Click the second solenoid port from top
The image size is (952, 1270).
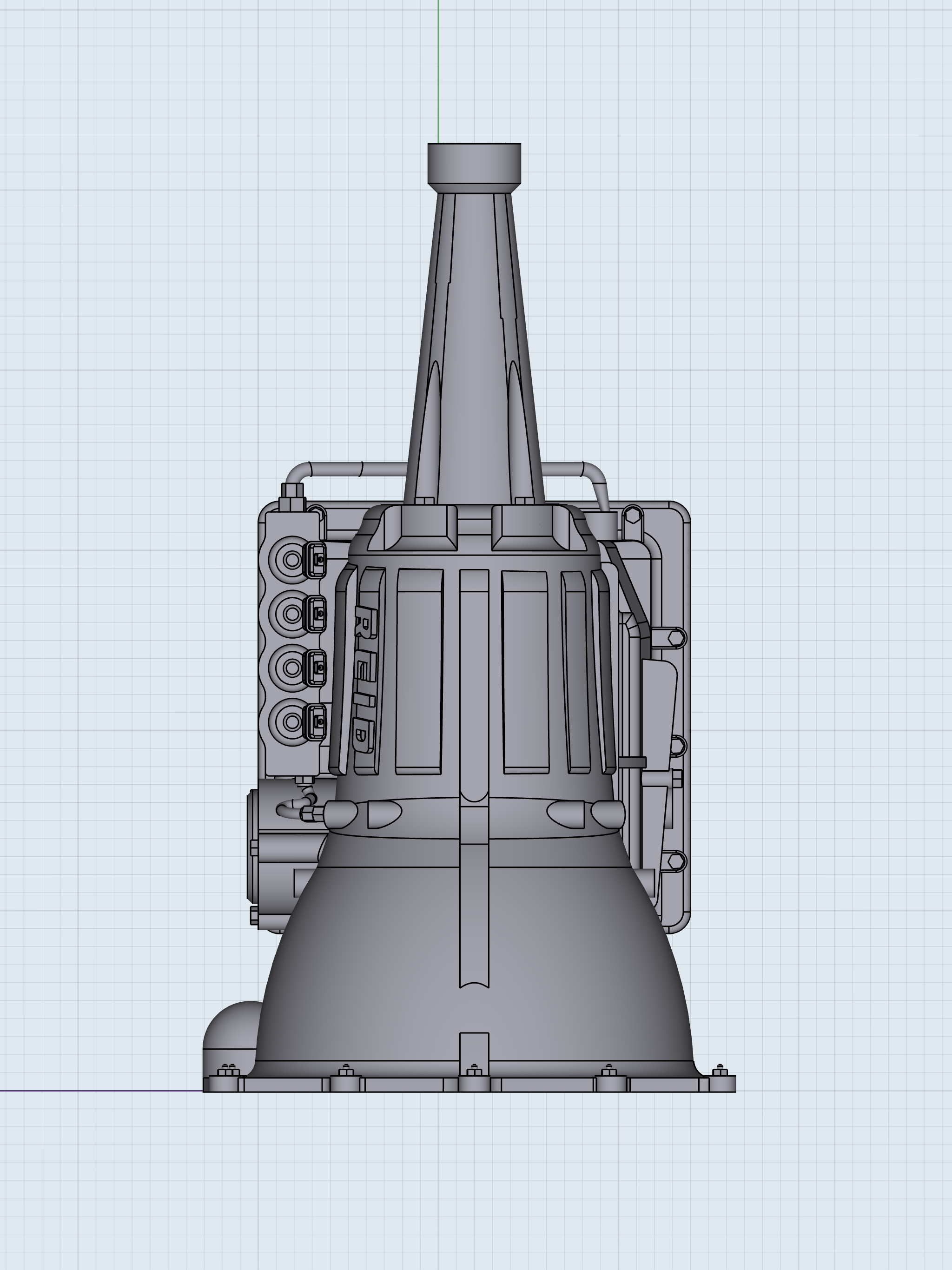[x=291, y=613]
